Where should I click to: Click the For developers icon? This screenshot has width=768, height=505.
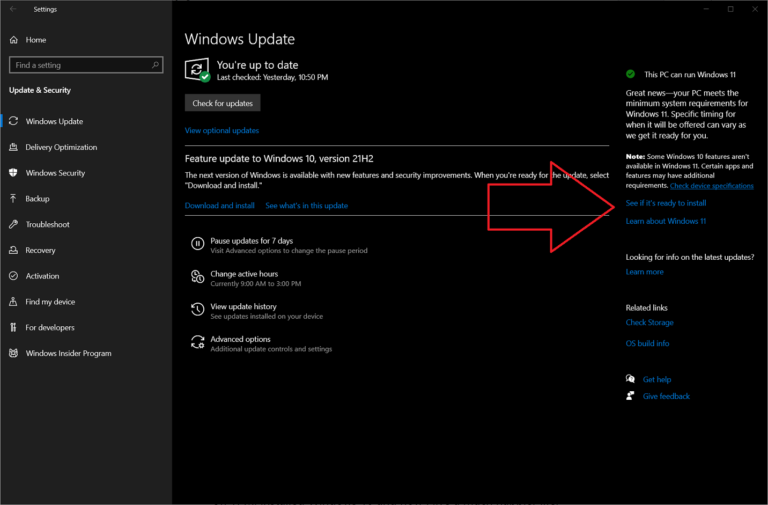pos(14,327)
